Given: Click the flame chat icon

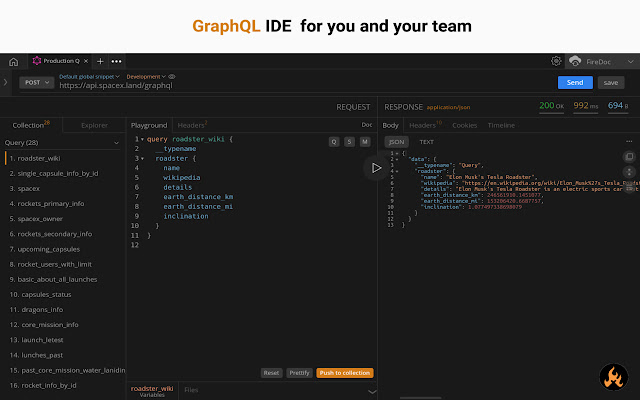Looking at the screenshot, I should click(x=610, y=377).
